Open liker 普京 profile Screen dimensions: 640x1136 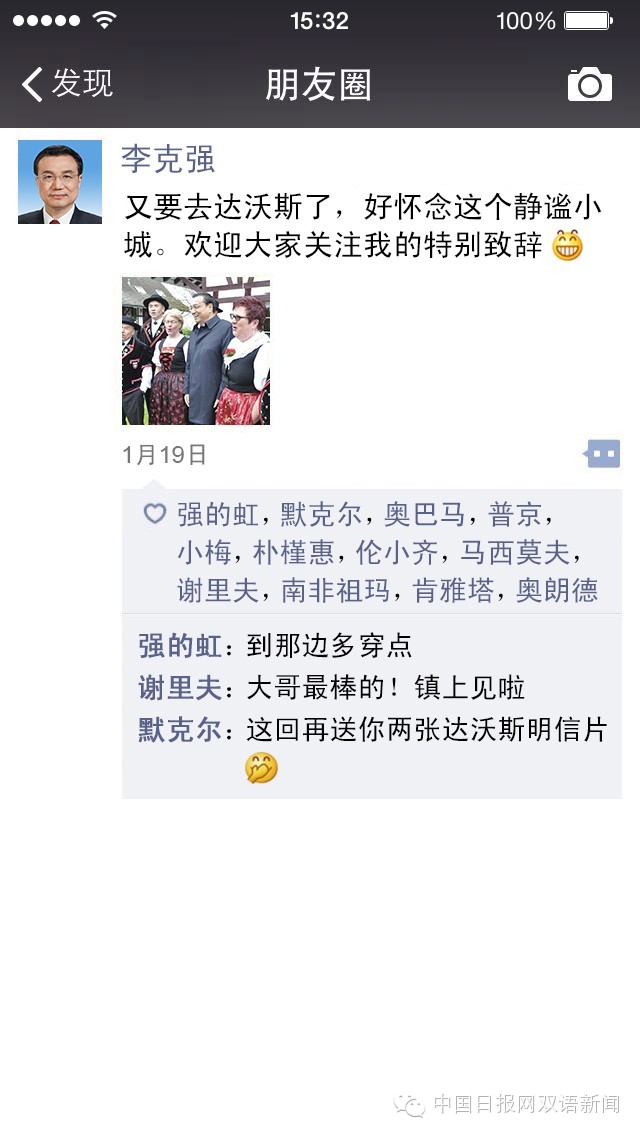click(x=515, y=515)
